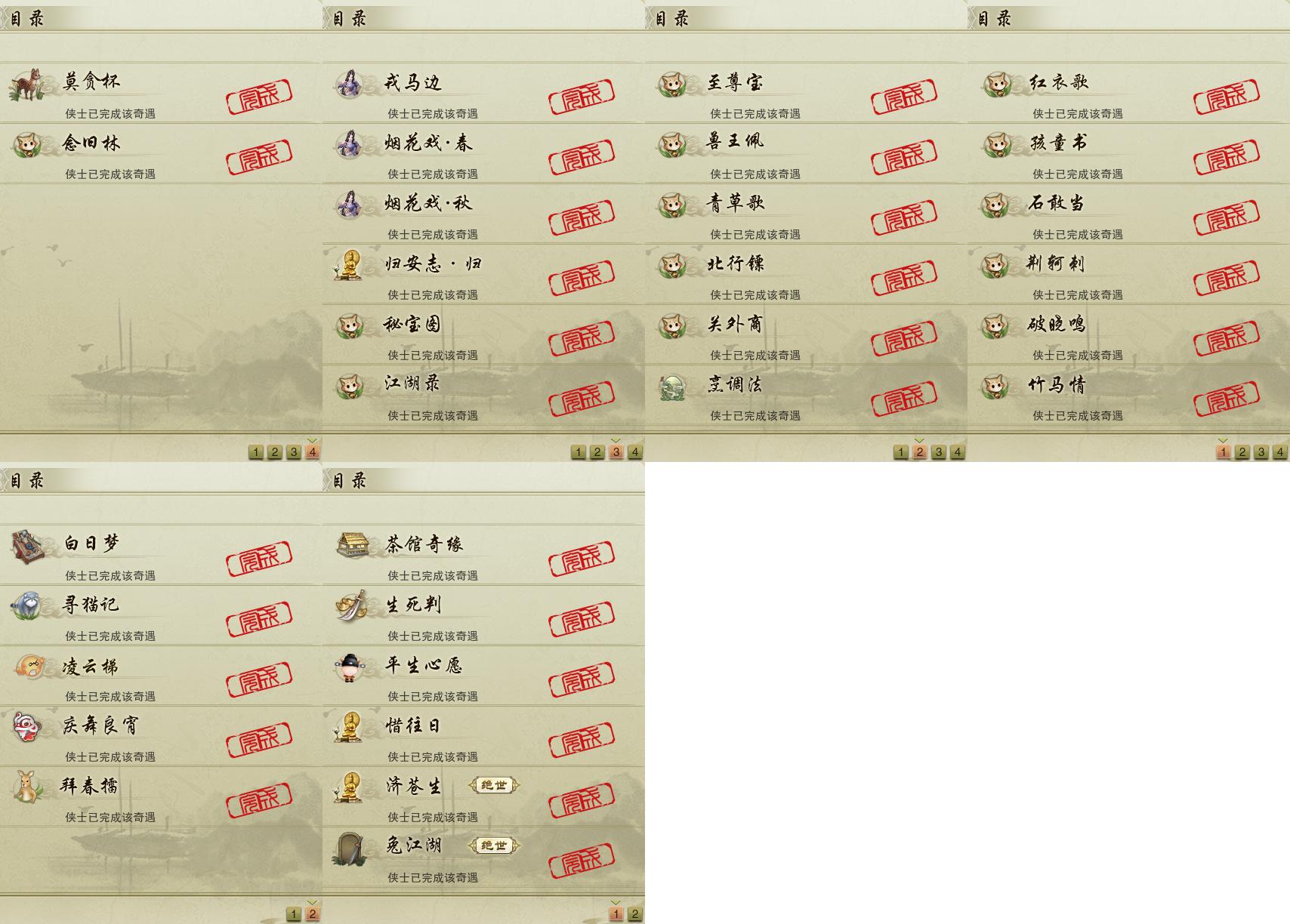Screen dimensions: 1290x924
Task: Go to page 3 under the 莫贪杯 list
Action: point(293,451)
